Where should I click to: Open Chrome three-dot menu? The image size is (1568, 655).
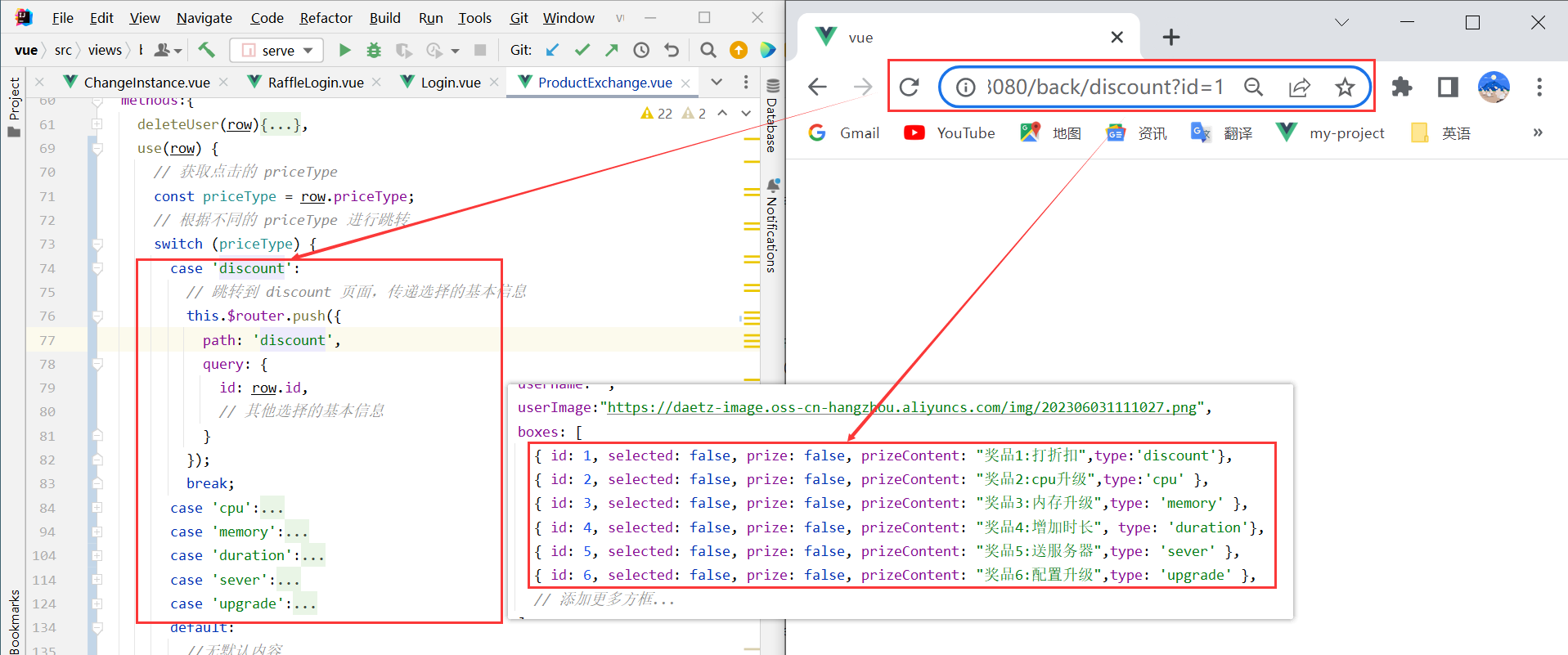pos(1539,87)
